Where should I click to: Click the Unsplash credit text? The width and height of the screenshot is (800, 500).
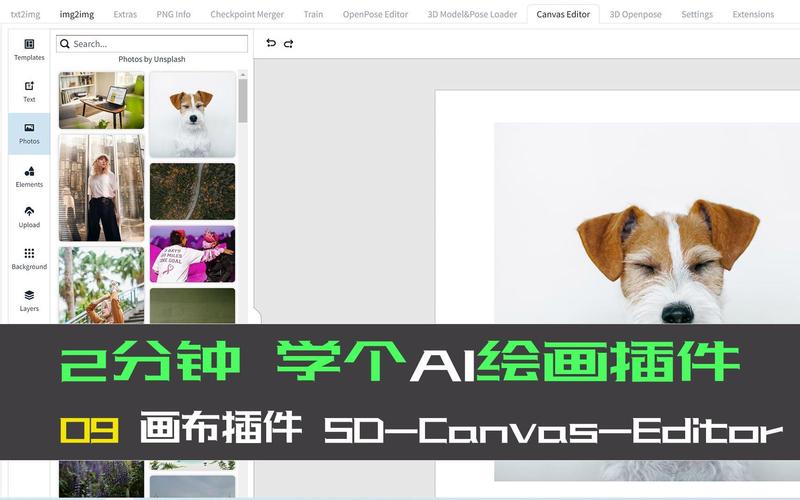152,59
